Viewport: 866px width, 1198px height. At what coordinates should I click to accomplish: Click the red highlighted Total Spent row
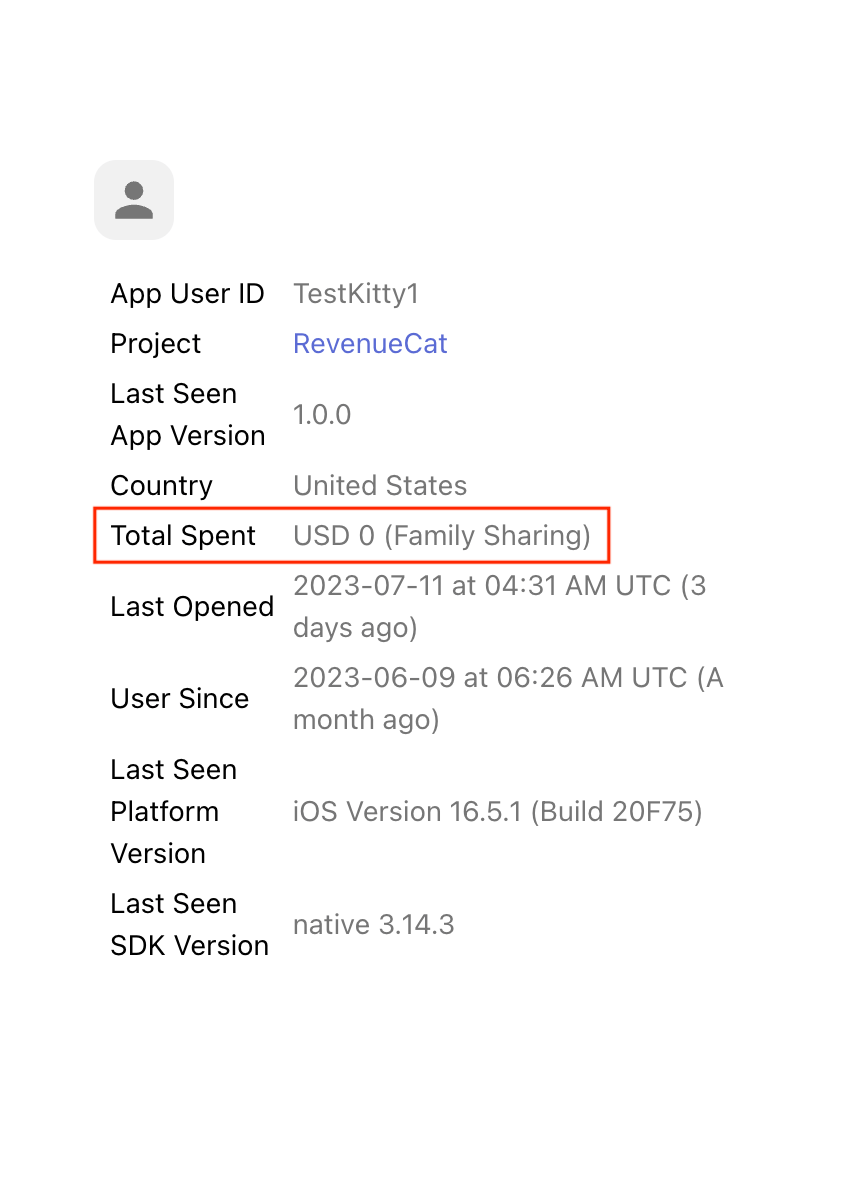[x=352, y=536]
